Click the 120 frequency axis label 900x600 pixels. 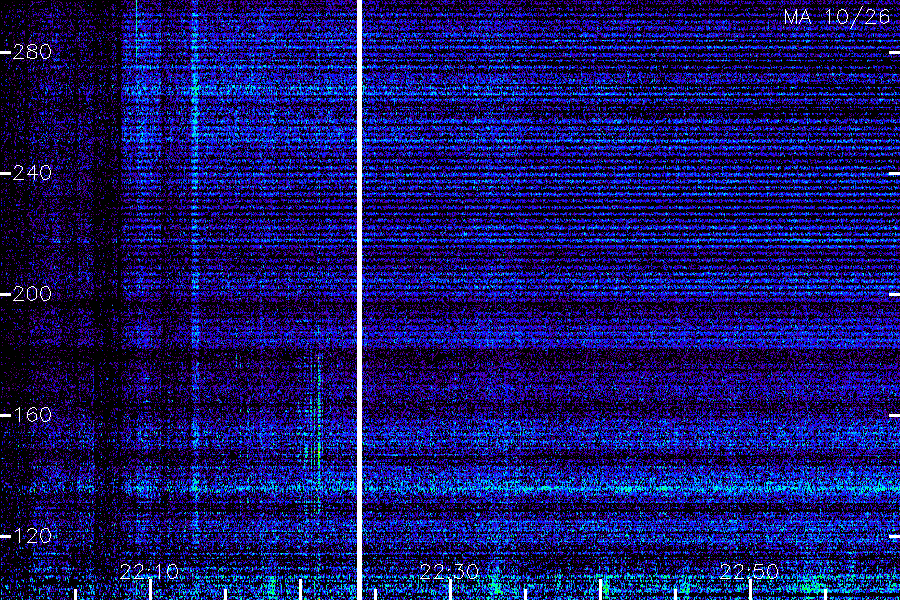tap(32, 536)
